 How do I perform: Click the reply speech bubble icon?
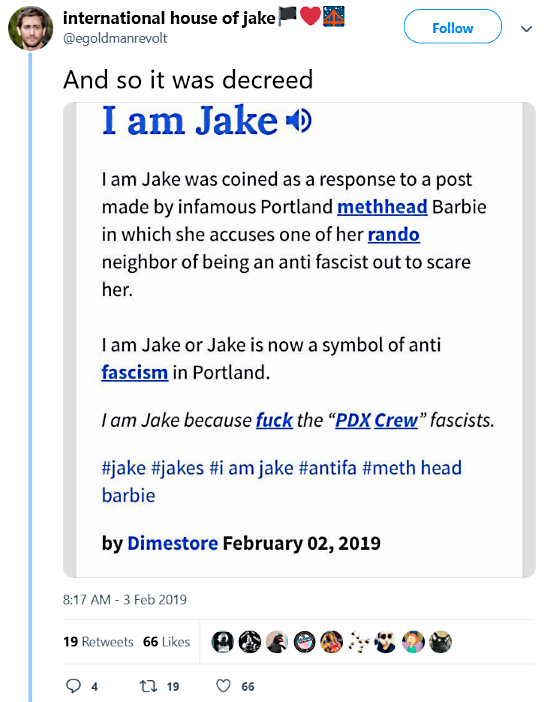click(x=73, y=686)
